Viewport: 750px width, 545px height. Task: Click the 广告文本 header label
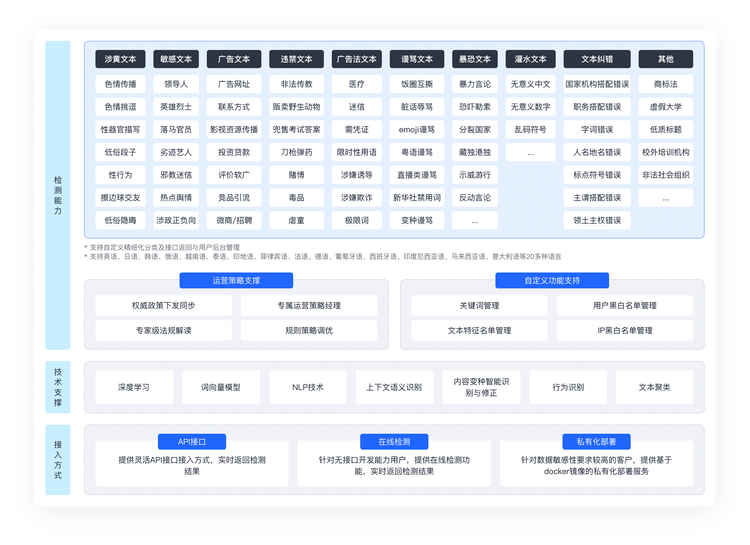pyautogui.click(x=234, y=59)
